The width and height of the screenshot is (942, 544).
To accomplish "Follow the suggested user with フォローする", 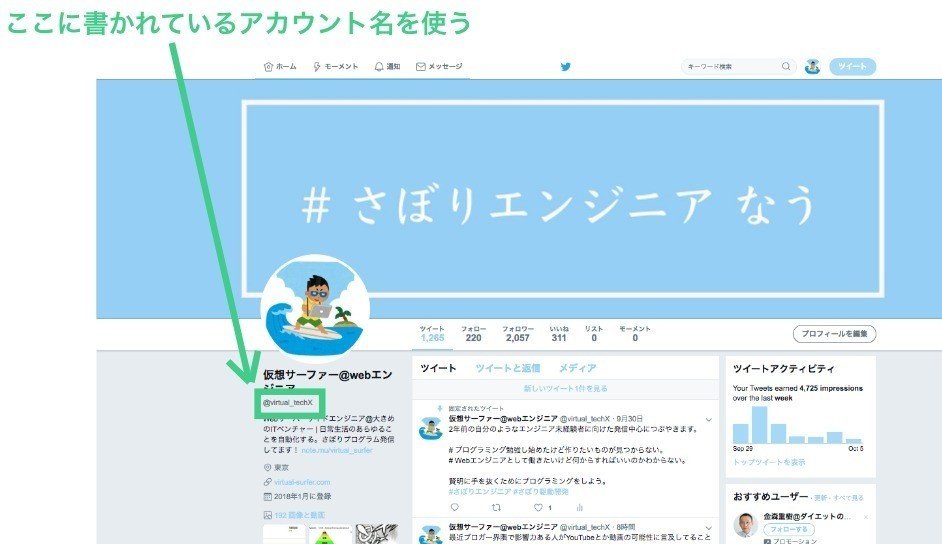I will [789, 530].
